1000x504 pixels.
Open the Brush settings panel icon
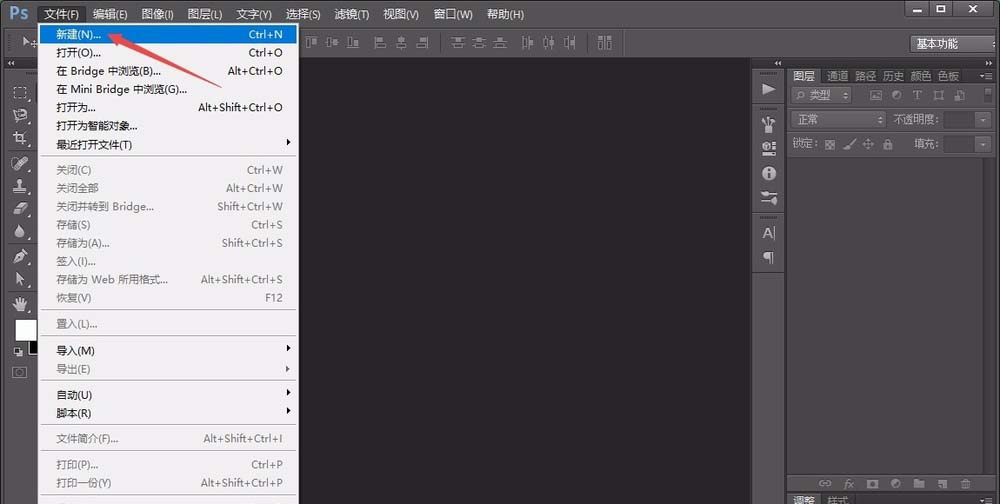click(x=769, y=198)
